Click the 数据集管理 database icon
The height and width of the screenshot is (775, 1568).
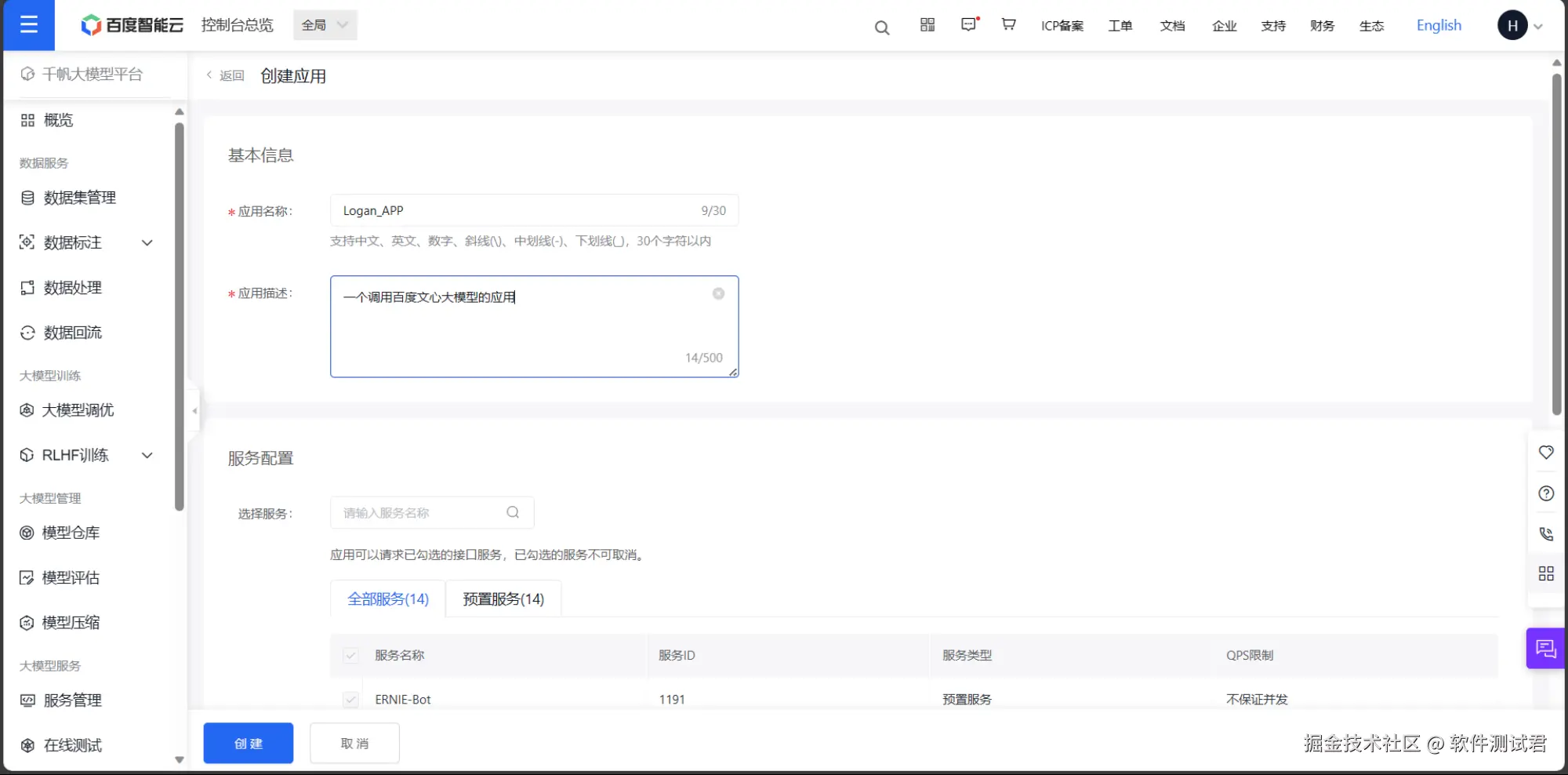(x=27, y=198)
